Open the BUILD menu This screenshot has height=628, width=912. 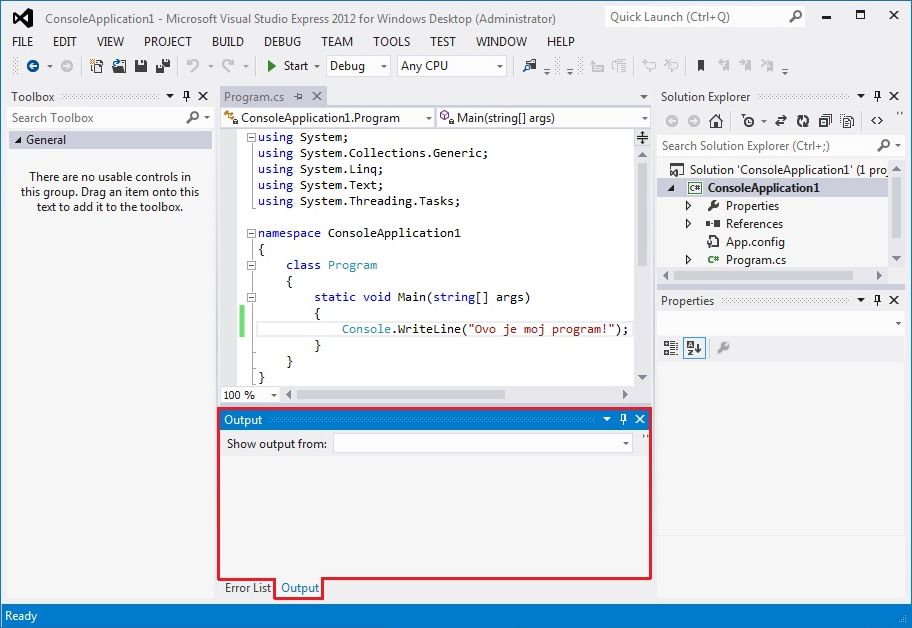coord(228,41)
